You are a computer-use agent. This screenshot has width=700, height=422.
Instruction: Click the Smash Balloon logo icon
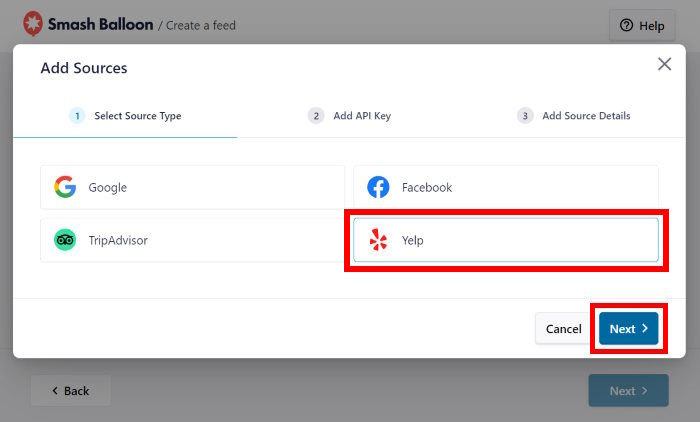pyautogui.click(x=33, y=24)
